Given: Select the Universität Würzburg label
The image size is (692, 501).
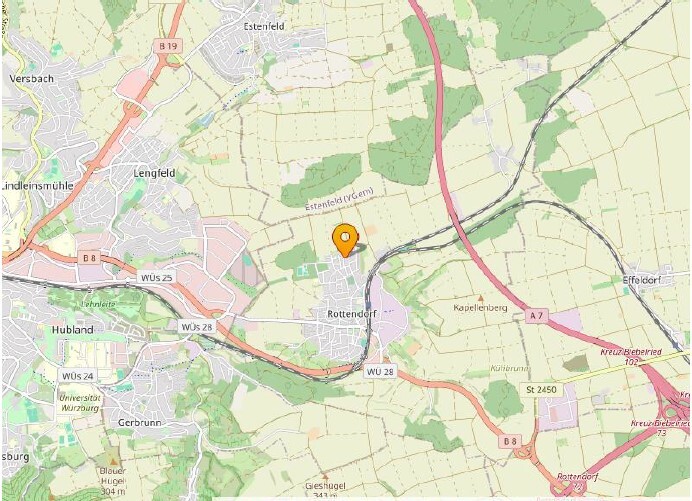Looking at the screenshot, I should tap(80, 403).
